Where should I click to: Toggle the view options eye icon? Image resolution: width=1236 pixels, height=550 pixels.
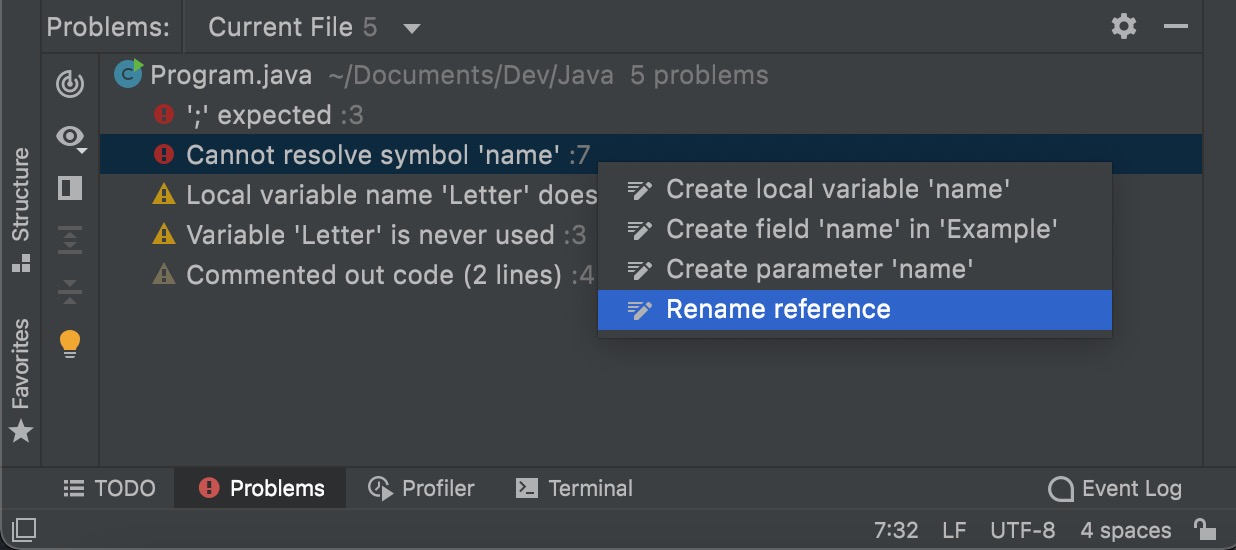point(70,137)
